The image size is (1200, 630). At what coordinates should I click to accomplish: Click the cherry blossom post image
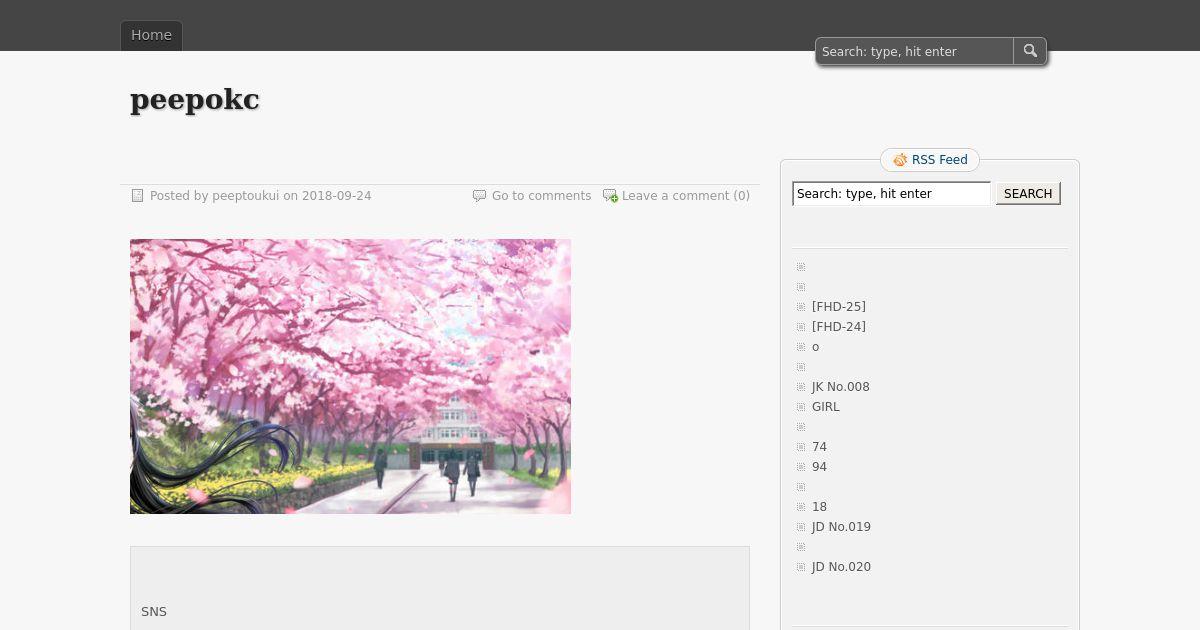350,376
